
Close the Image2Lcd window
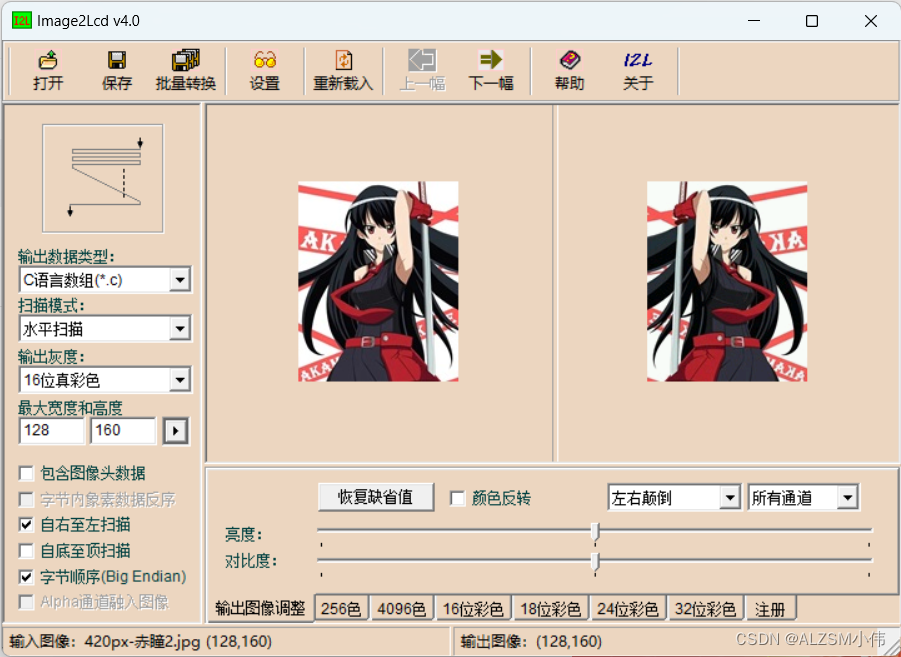click(871, 21)
